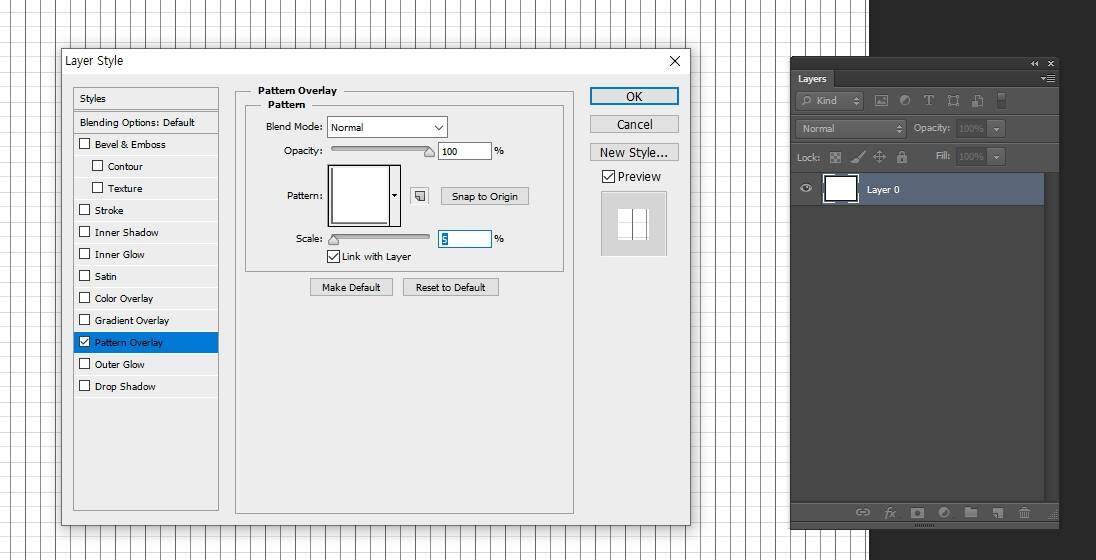Toggle the layer filtering on/off switch
This screenshot has height=560, width=1096.
coord(1001,100)
